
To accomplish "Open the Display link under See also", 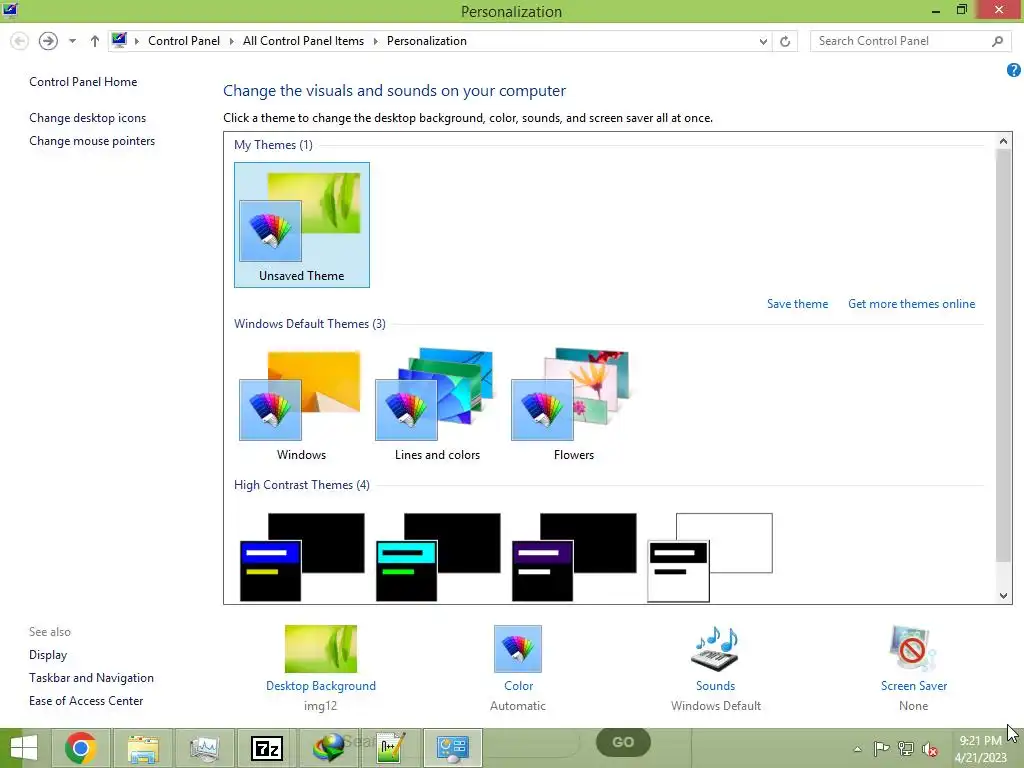I will 48,654.
